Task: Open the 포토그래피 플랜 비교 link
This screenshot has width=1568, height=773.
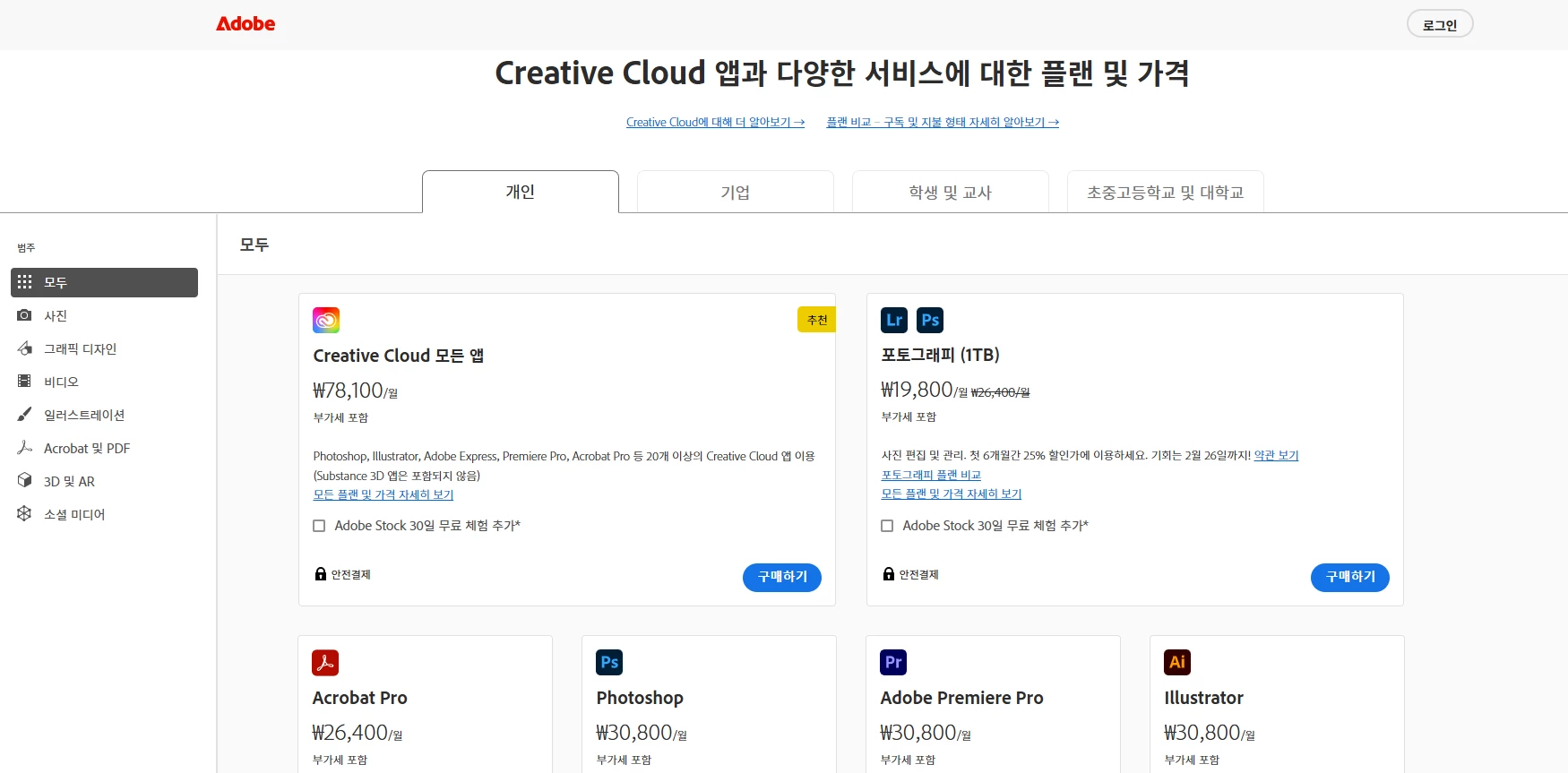Action: [931, 475]
